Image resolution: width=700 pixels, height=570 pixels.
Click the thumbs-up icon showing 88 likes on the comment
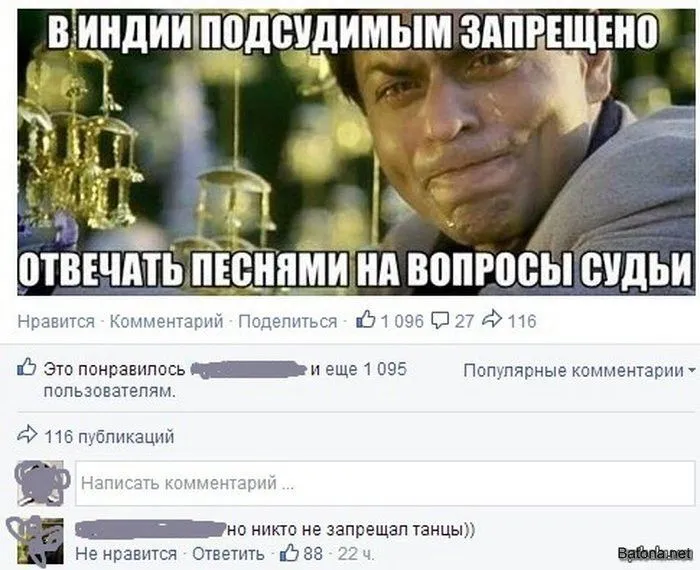coord(289,553)
